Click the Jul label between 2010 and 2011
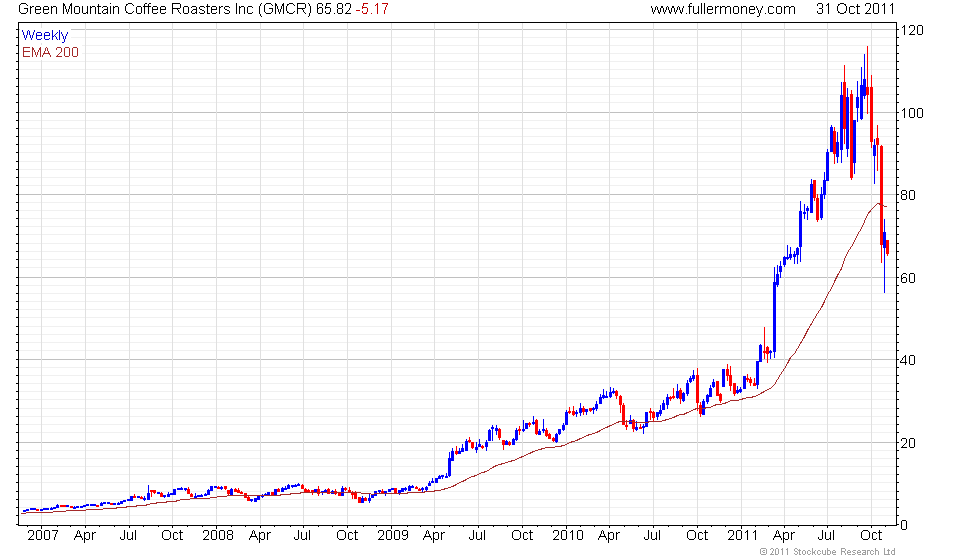 tap(652, 536)
